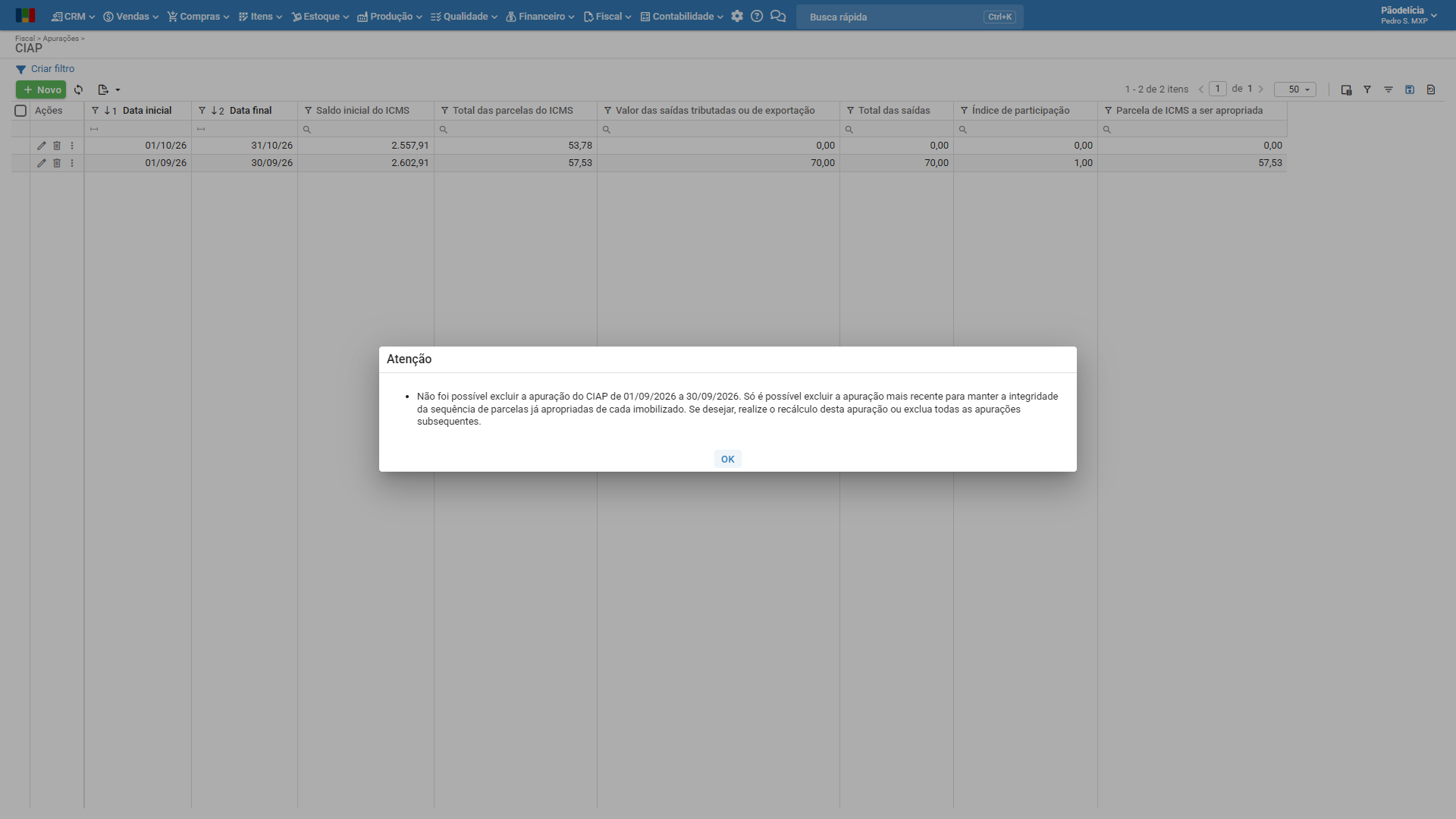Sort by the Índice de participação column header

1021,111
